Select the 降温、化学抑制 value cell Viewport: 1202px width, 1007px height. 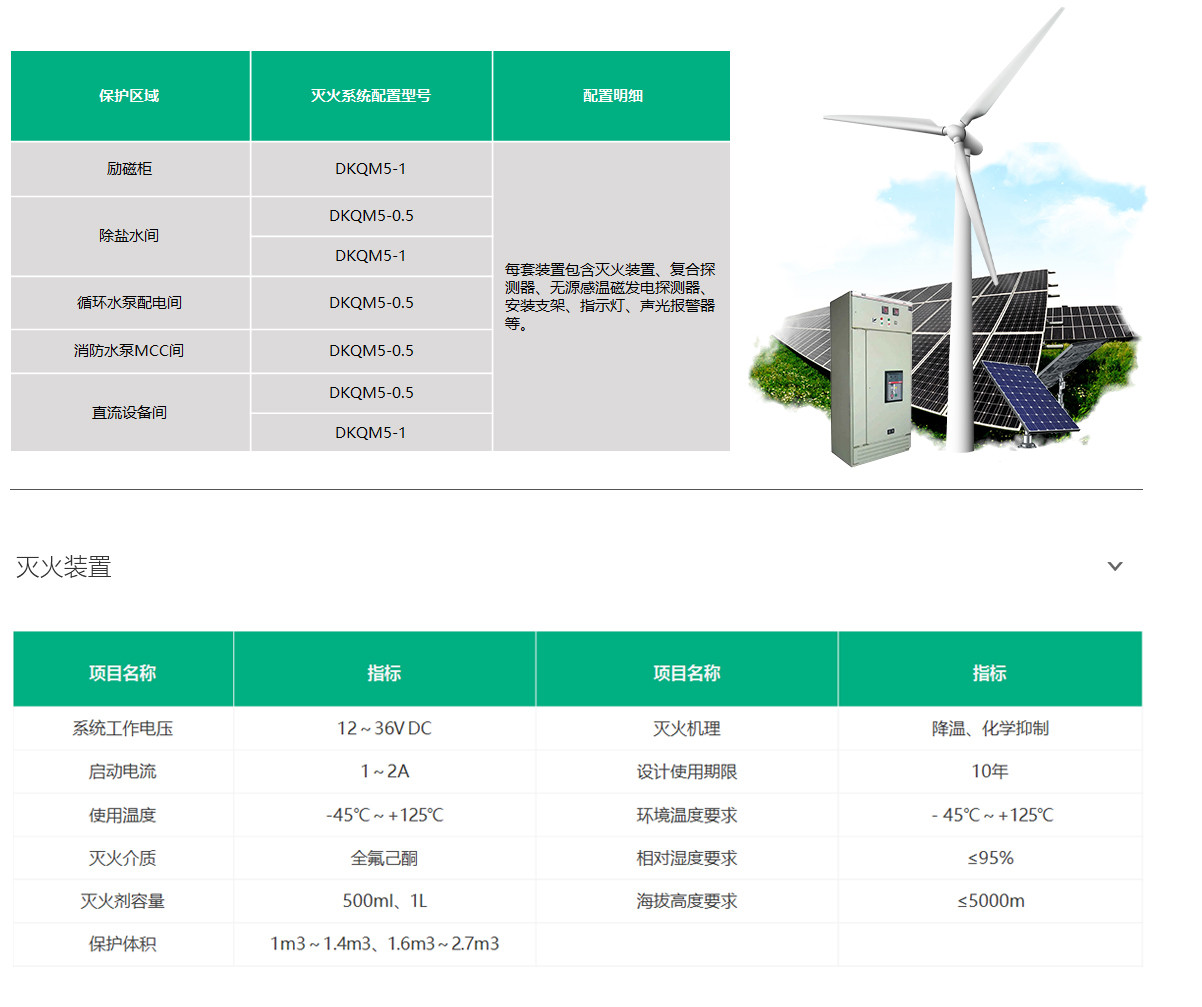[x=989, y=729]
